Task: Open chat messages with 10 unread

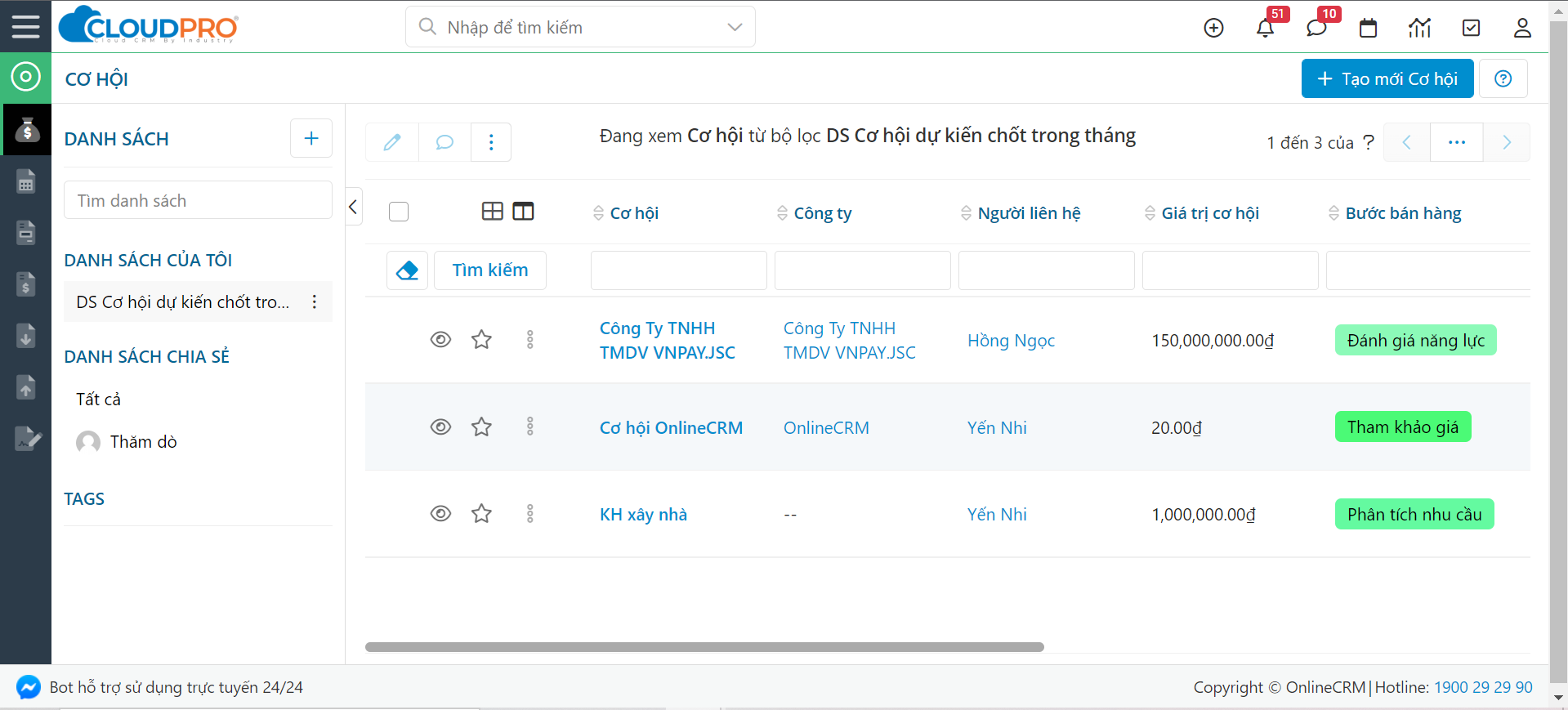Action: pos(1316,28)
